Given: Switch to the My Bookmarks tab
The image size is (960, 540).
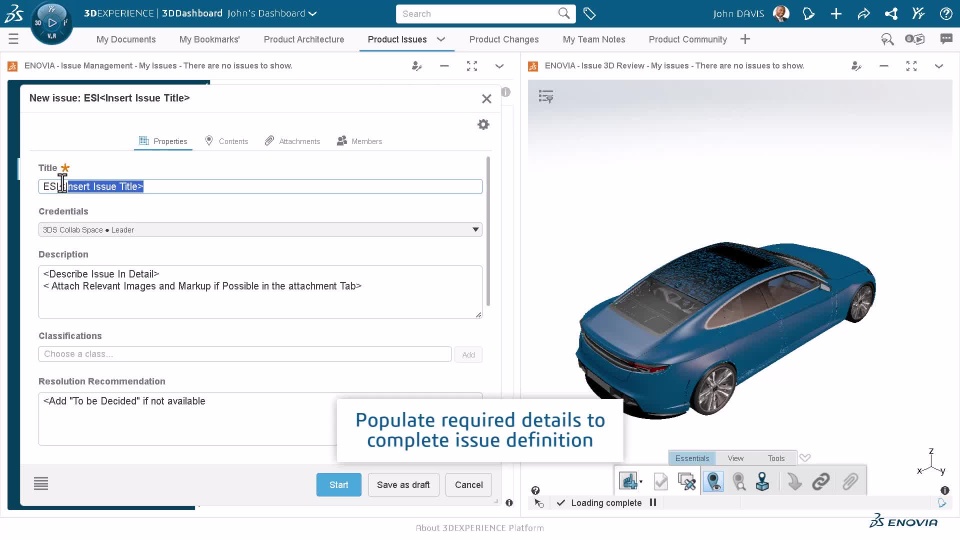Looking at the screenshot, I should (x=209, y=39).
